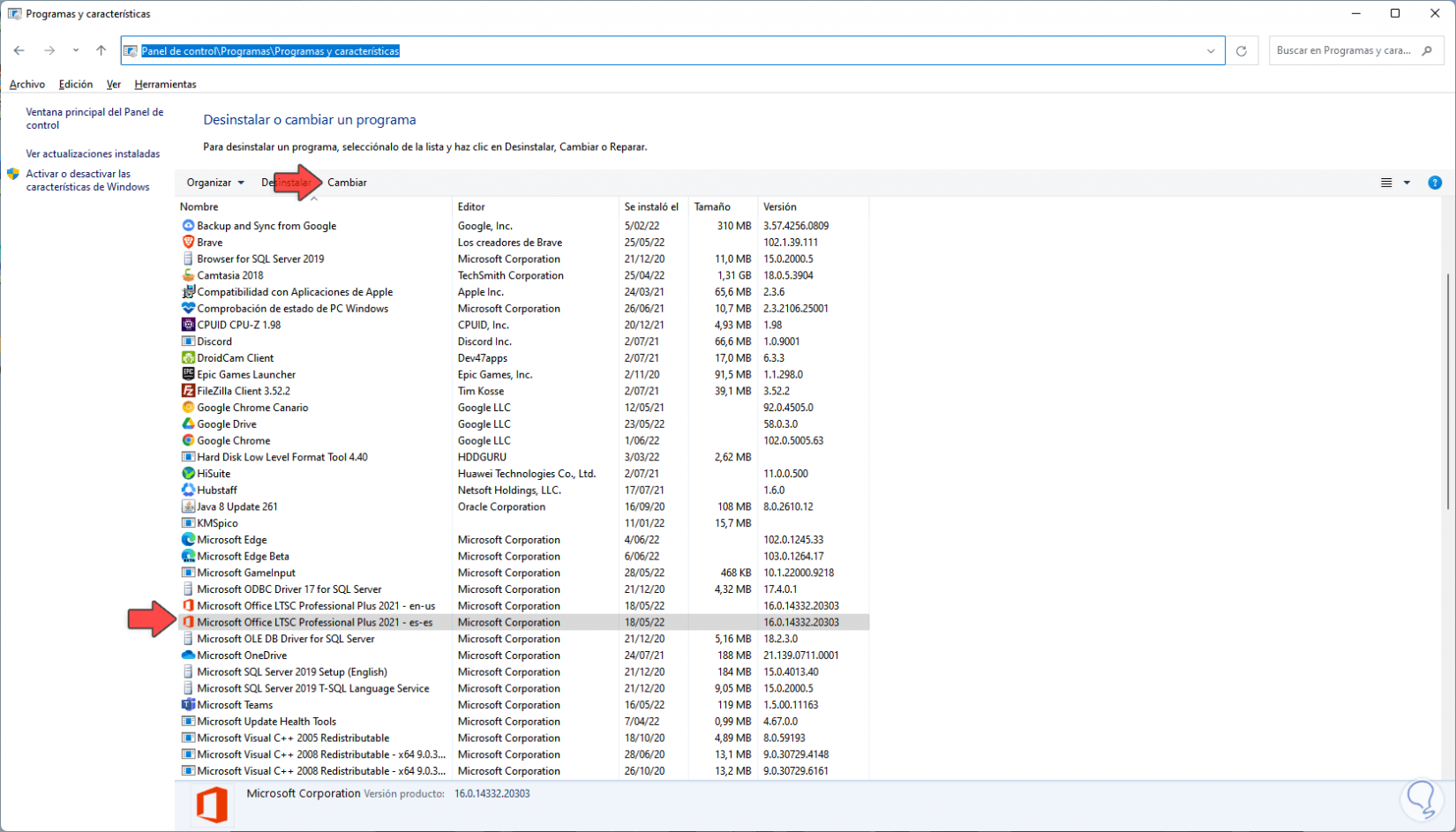Click the Google Chrome Canario icon
The image size is (1456, 832).
188,408
